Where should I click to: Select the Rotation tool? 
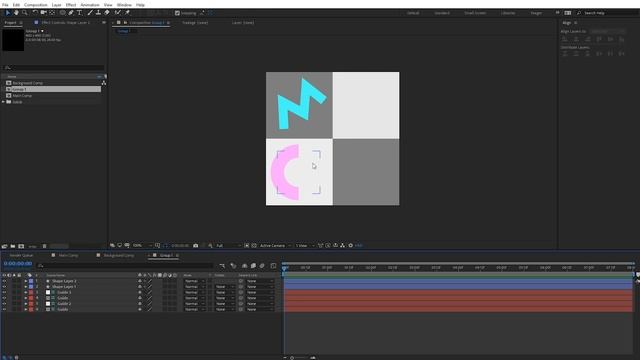tap(35, 13)
